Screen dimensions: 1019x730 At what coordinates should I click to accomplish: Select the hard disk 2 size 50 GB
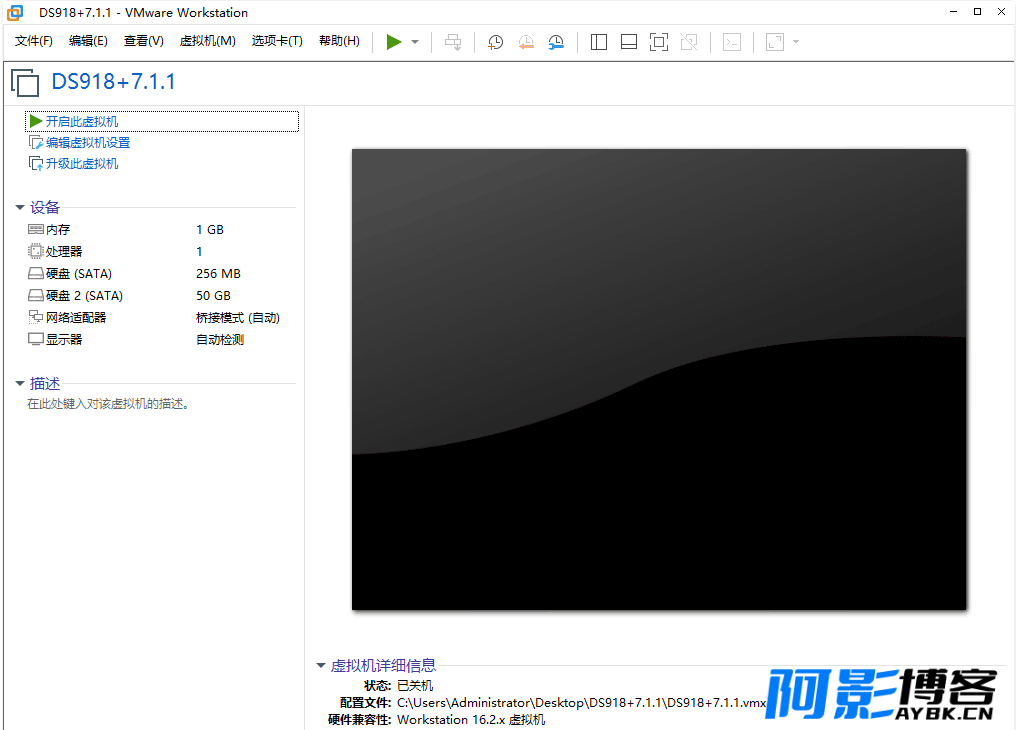coord(213,296)
